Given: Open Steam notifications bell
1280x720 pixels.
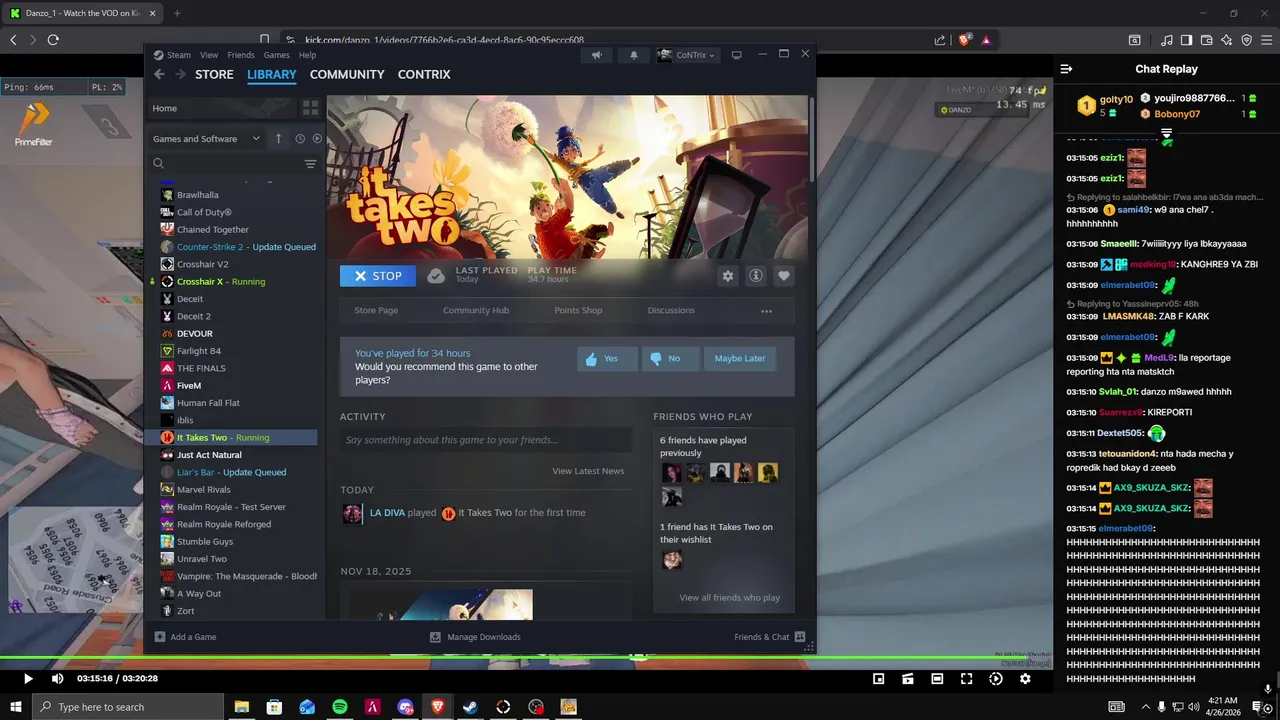Looking at the screenshot, I should [634, 55].
